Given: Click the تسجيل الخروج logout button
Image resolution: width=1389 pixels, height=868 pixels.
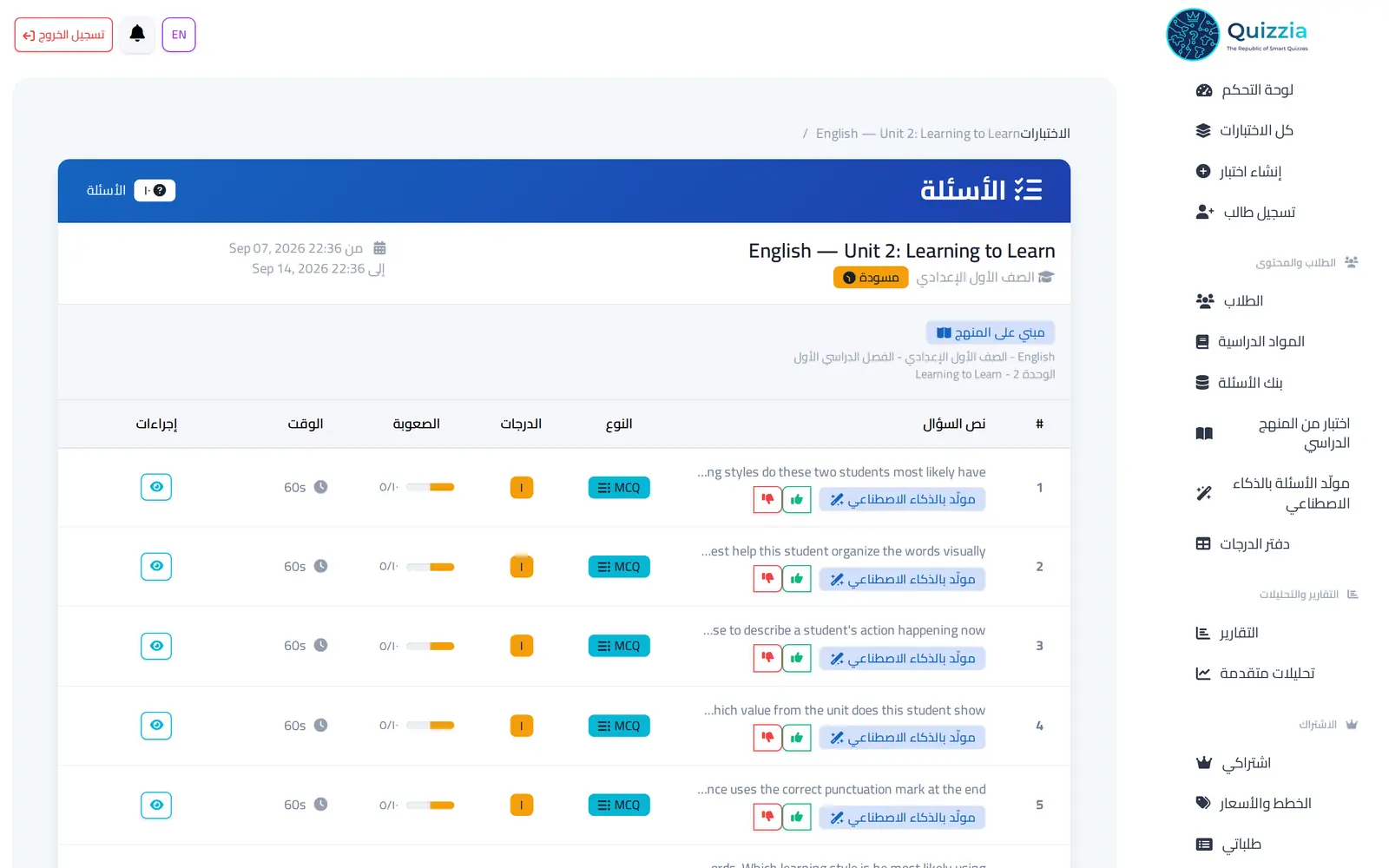Looking at the screenshot, I should pos(63,35).
